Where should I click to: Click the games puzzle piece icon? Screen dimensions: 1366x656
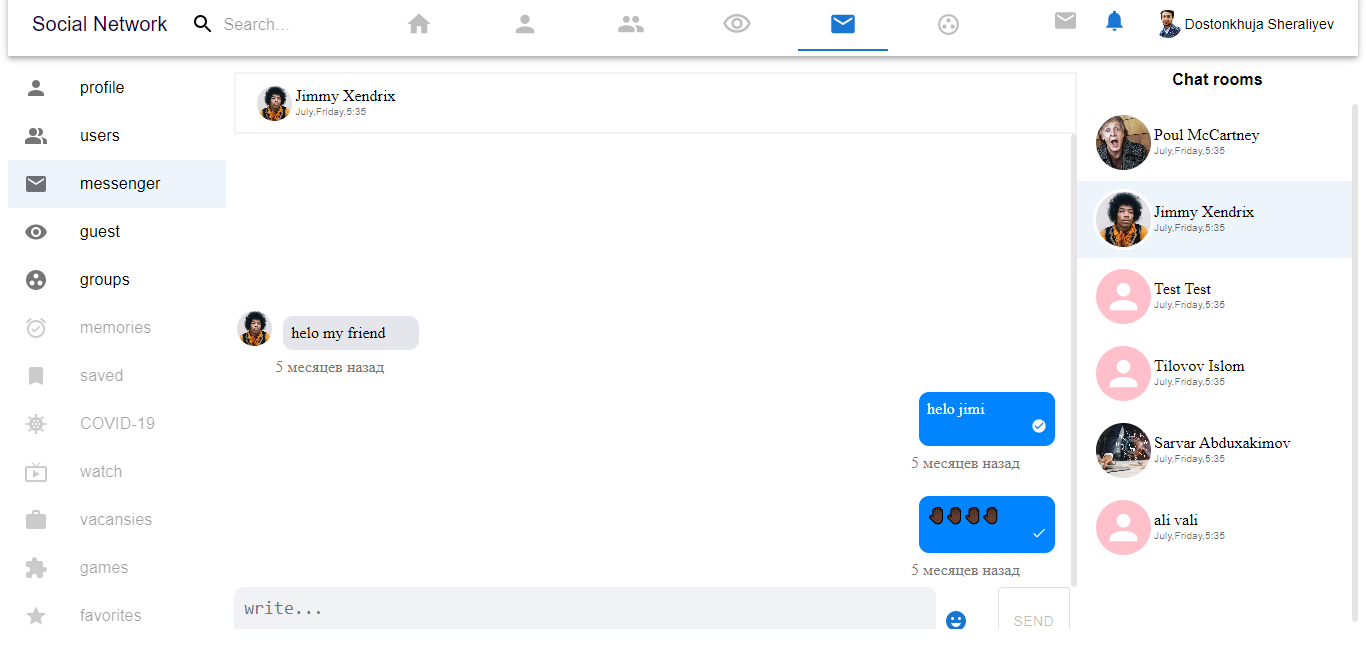pos(36,568)
